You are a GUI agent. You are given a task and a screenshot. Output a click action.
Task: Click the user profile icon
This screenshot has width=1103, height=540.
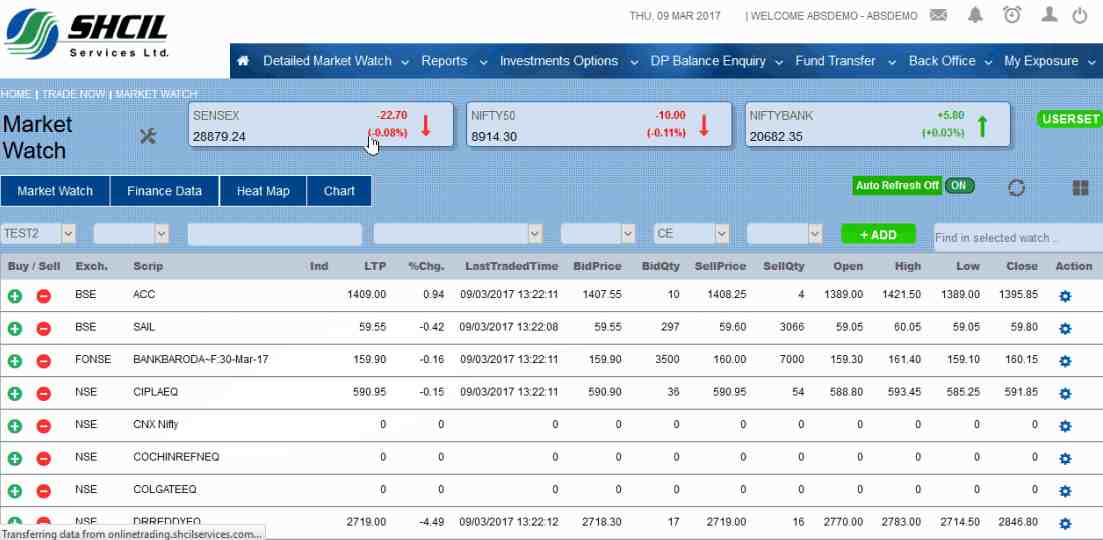tap(1049, 15)
